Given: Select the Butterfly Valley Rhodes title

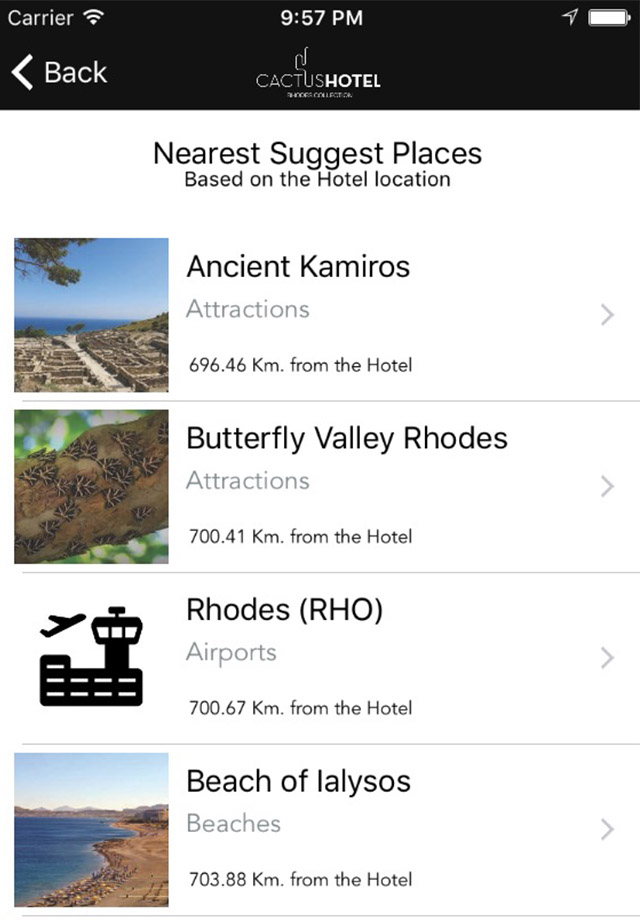Looking at the screenshot, I should (347, 439).
